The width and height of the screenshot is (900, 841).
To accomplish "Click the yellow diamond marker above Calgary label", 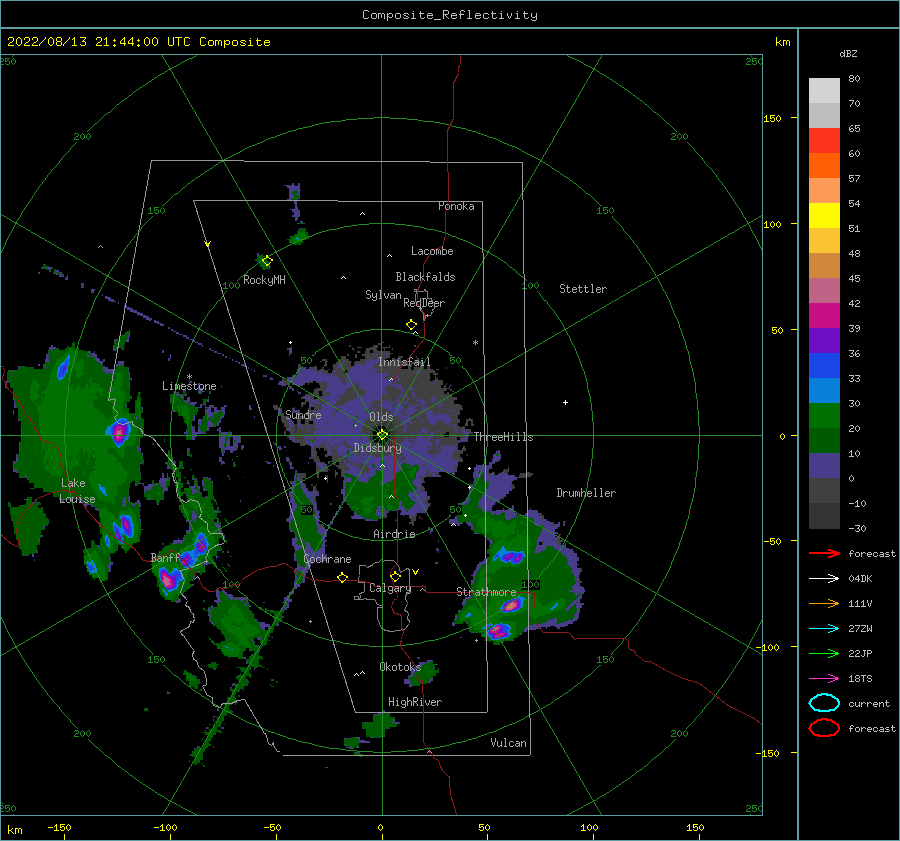I will point(395,576).
